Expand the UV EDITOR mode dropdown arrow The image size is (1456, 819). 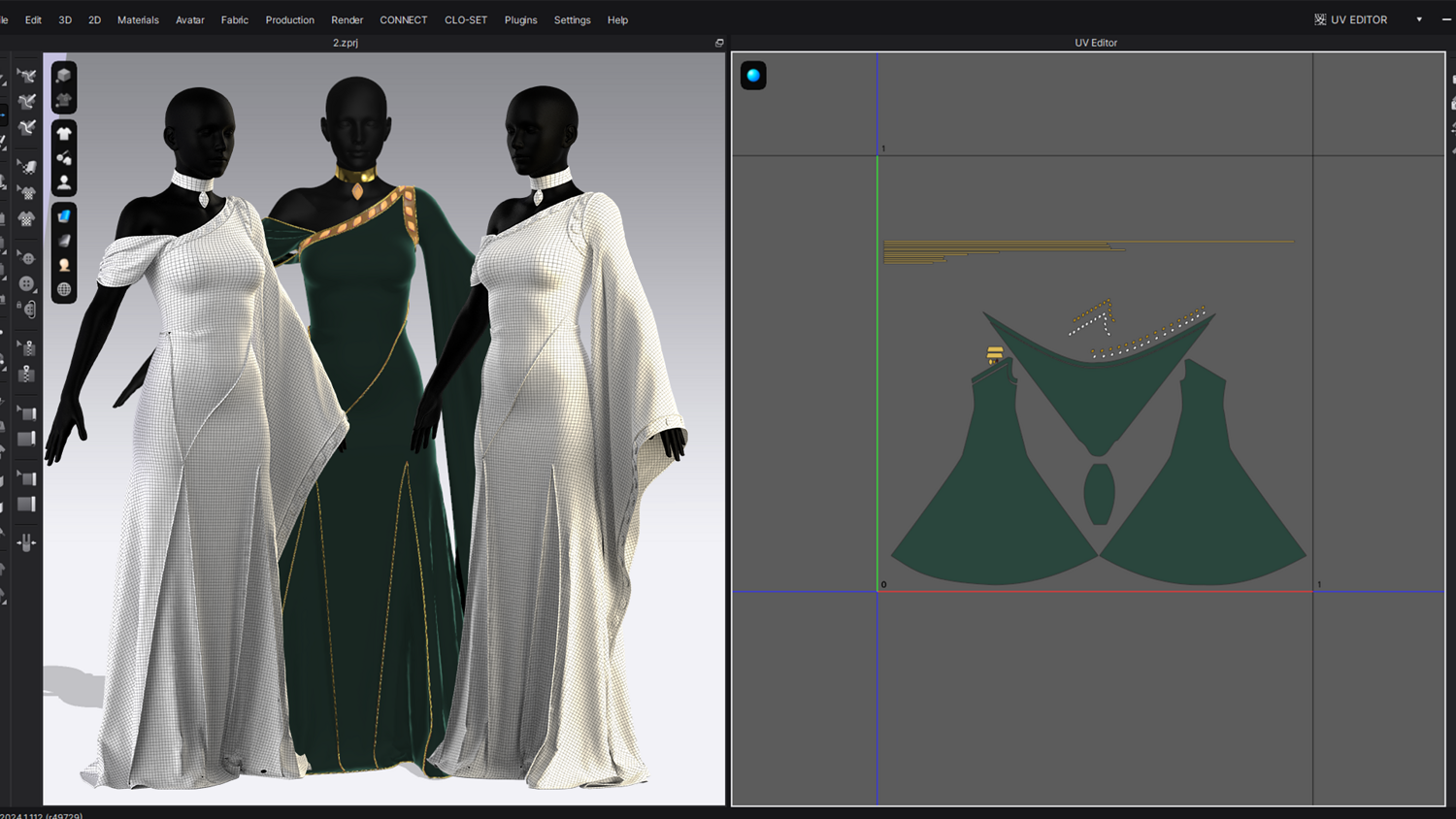click(1419, 19)
